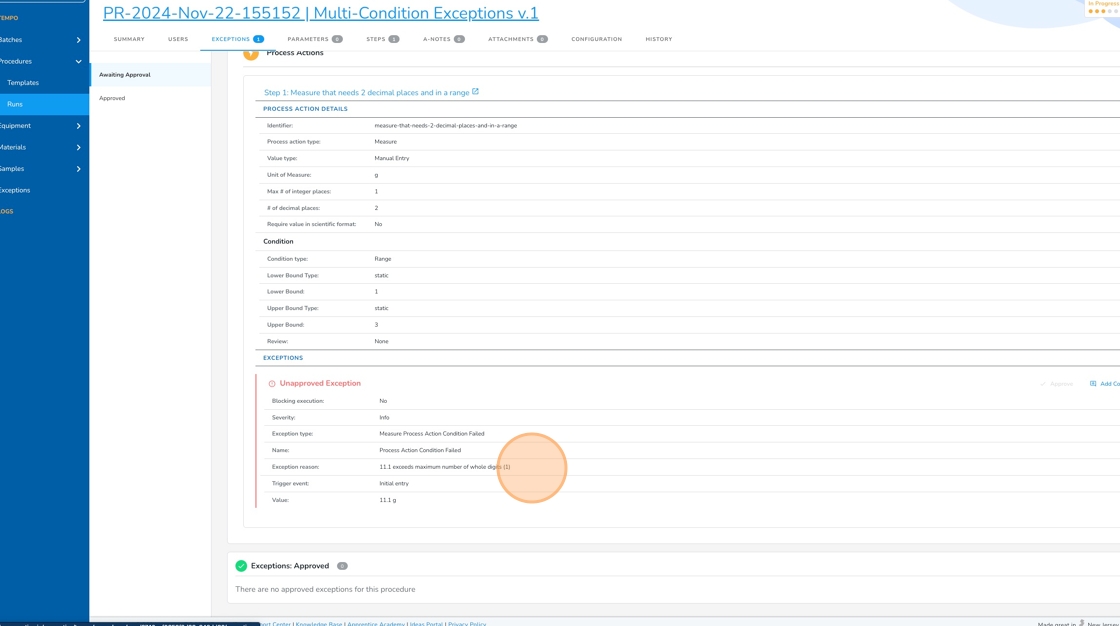
Task: Expand the Batches sidebar section
Action: [x=79, y=40]
